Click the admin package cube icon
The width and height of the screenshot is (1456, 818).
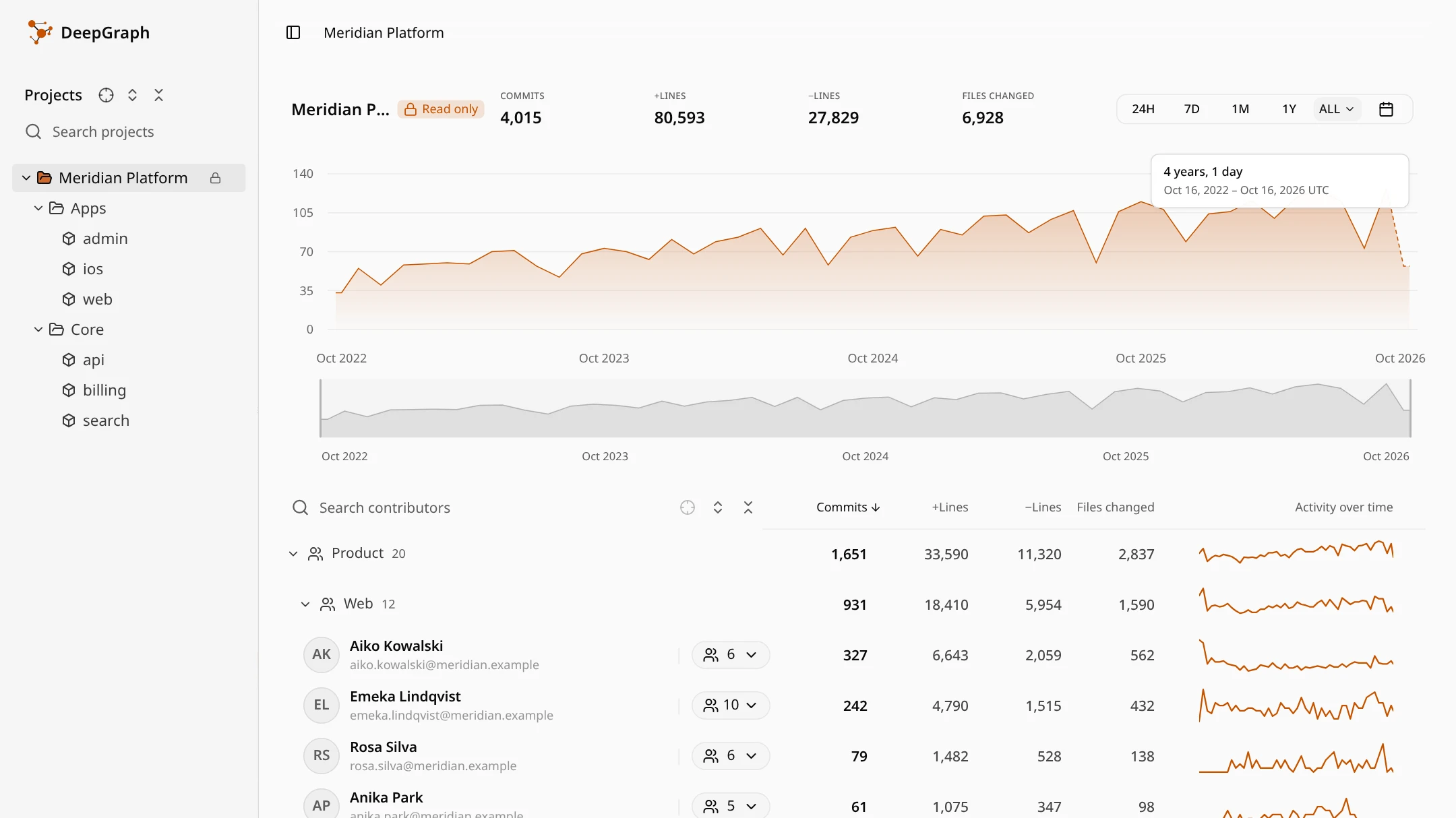pyautogui.click(x=69, y=239)
